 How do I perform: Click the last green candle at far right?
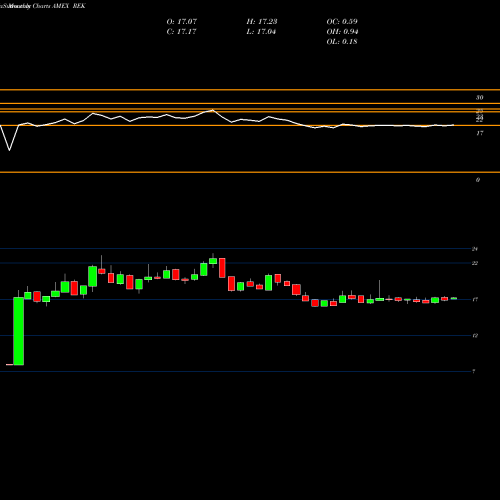click(x=454, y=299)
